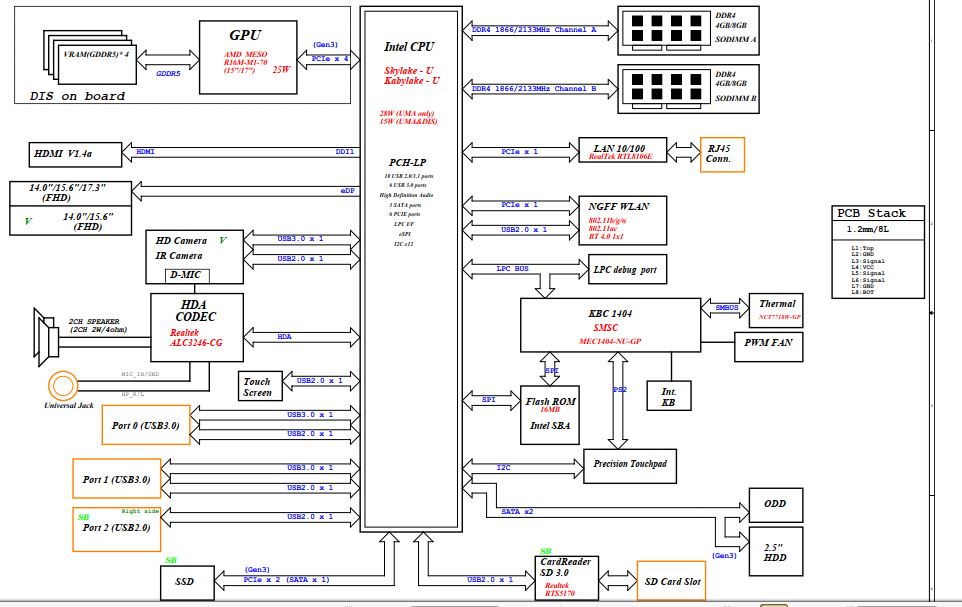
Task: Click the SODIMM A memory chip graphic
Action: tap(666, 31)
